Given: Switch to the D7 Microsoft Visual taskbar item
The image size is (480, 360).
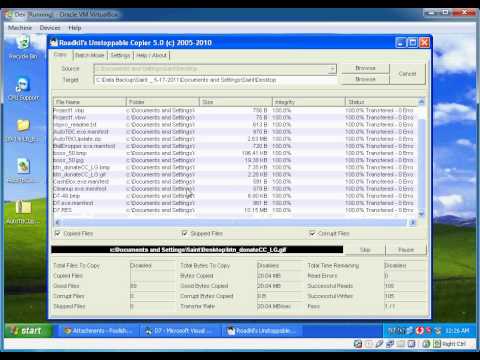Looking at the screenshot, I should pos(180,331).
